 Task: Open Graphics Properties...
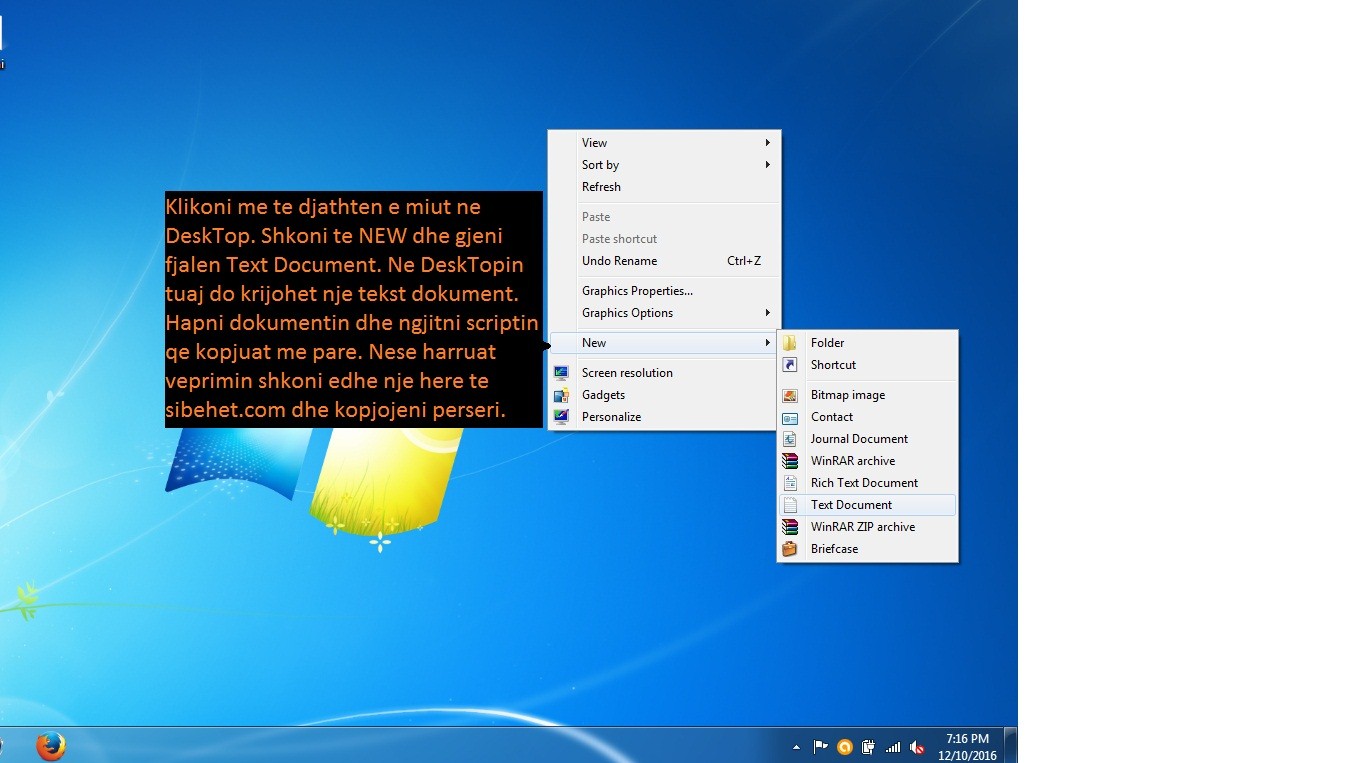pyautogui.click(x=664, y=291)
